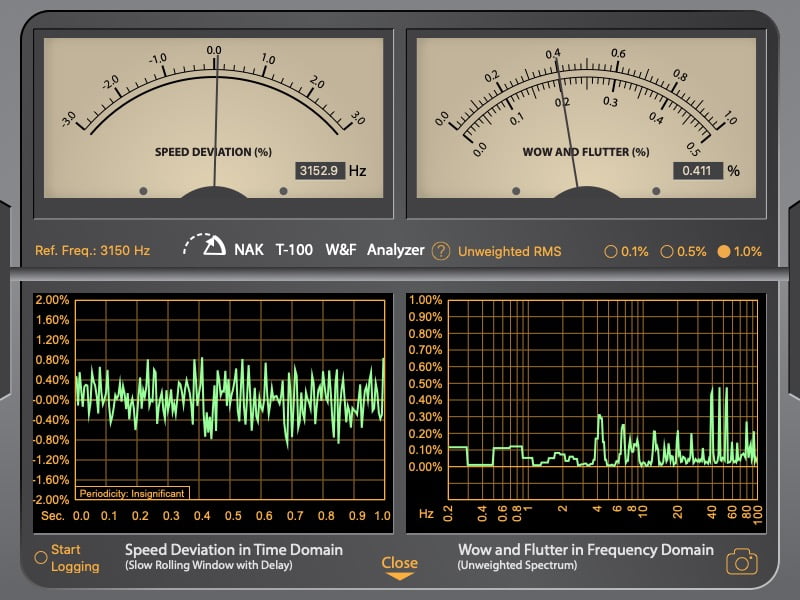The image size is (800, 600).
Task: Select the 0.1% range radio button
Action: tap(611, 252)
